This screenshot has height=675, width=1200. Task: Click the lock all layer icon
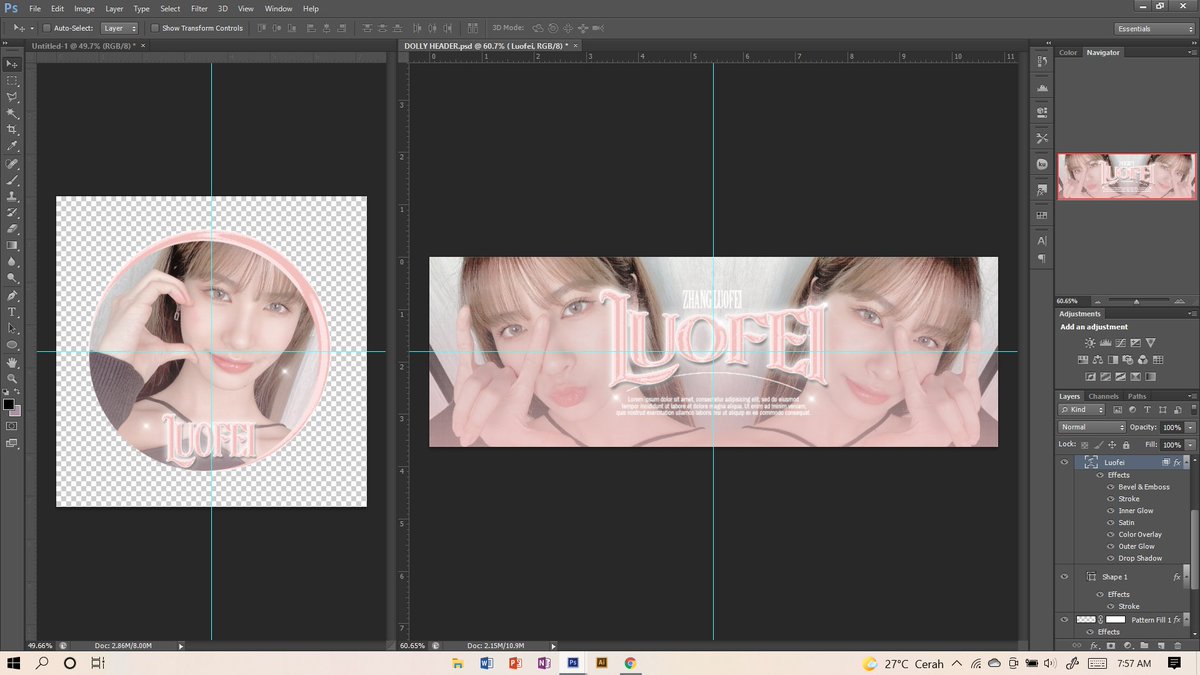click(x=1126, y=445)
